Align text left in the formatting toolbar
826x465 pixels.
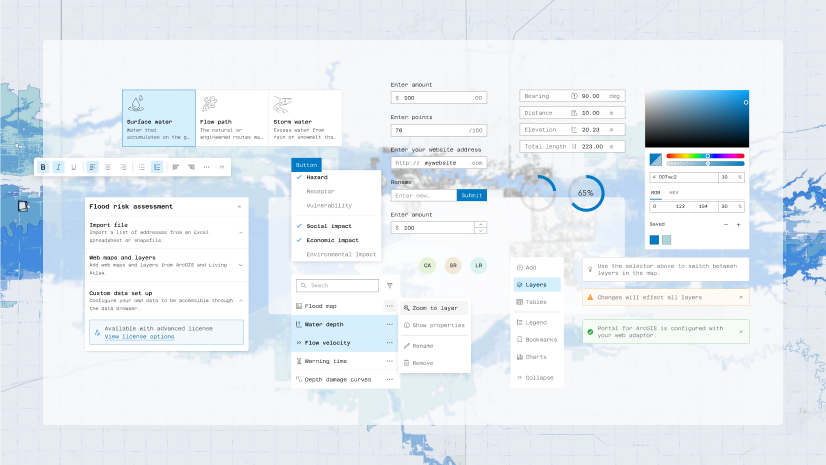92,167
